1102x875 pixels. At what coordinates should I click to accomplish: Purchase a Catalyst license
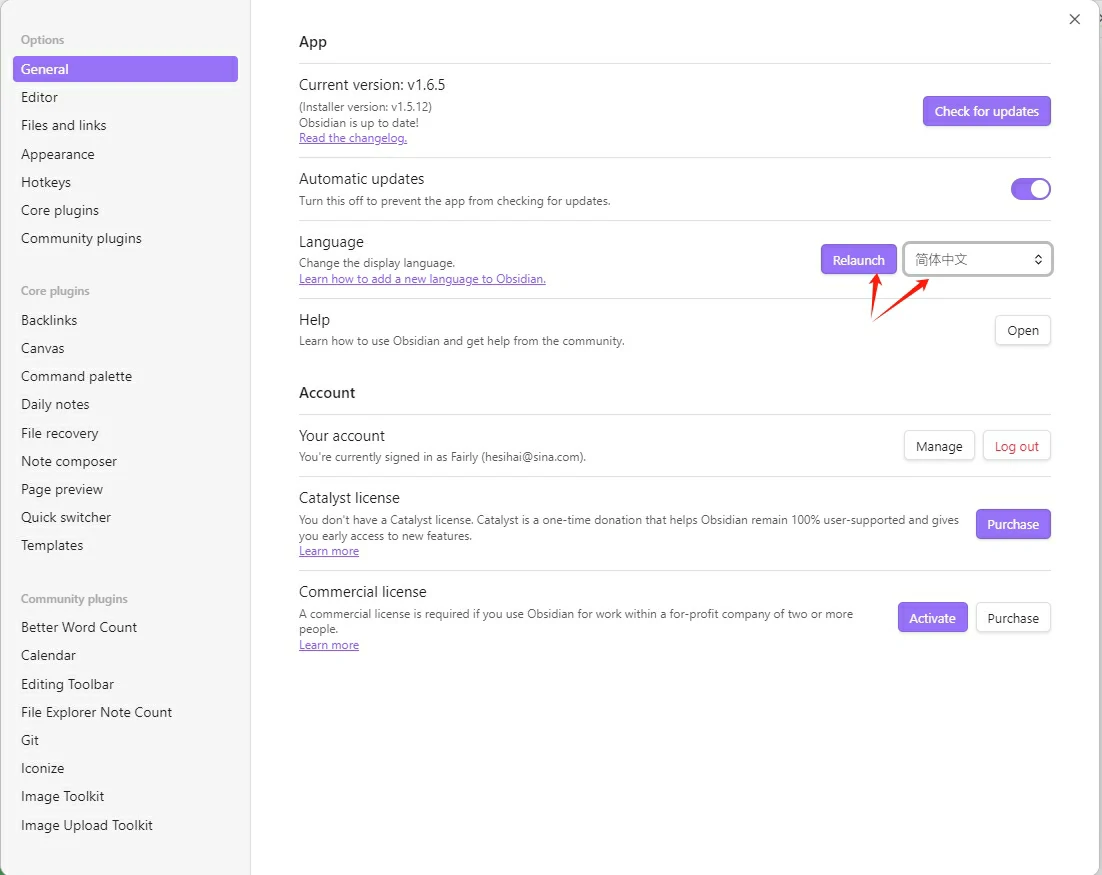[1012, 524]
